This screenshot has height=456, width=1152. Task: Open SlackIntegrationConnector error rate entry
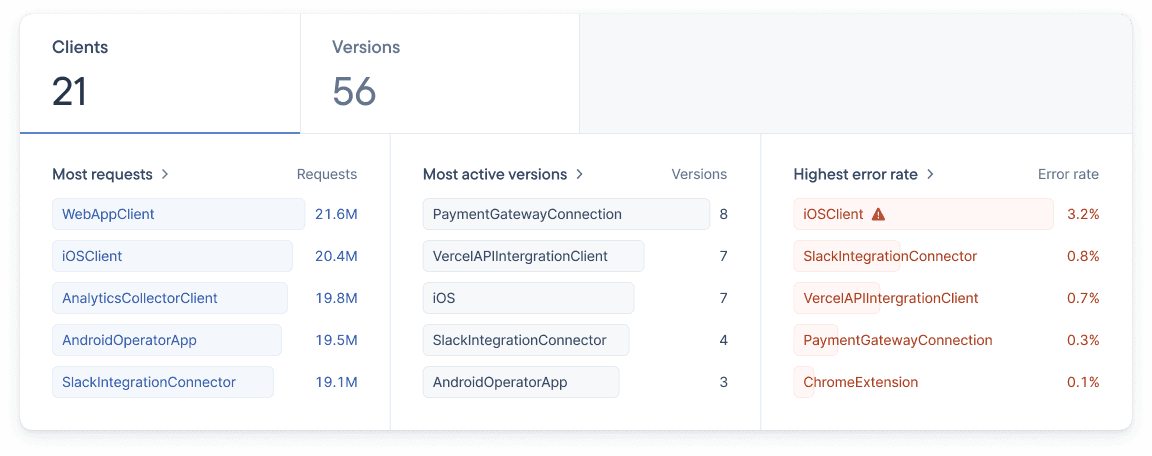(x=890, y=256)
